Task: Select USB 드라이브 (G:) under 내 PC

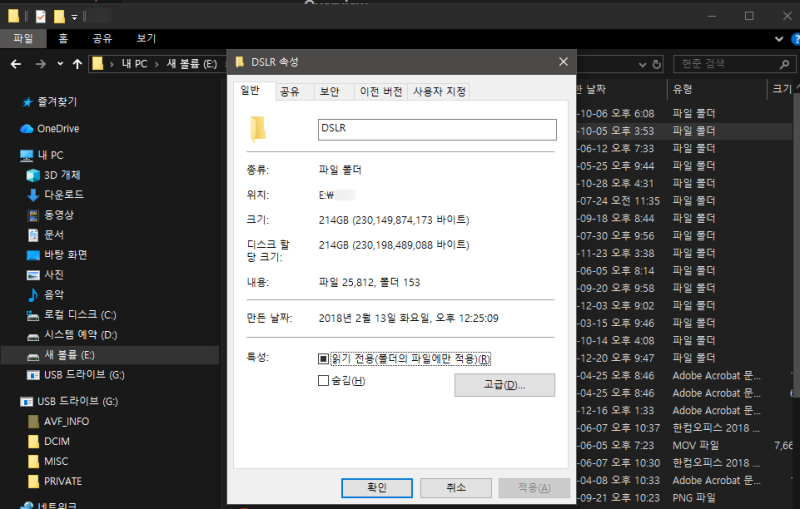Action: (84, 375)
